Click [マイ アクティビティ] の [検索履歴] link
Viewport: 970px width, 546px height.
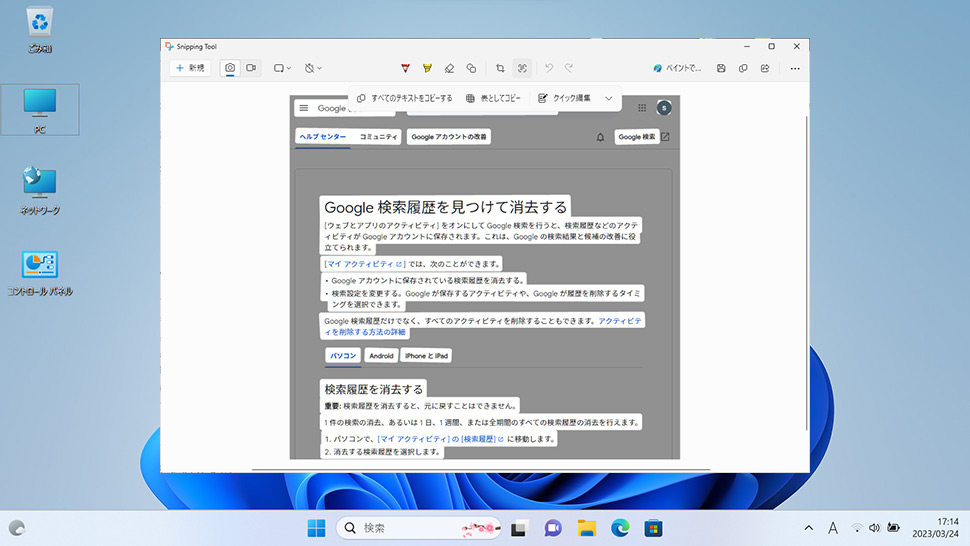click(x=440, y=439)
